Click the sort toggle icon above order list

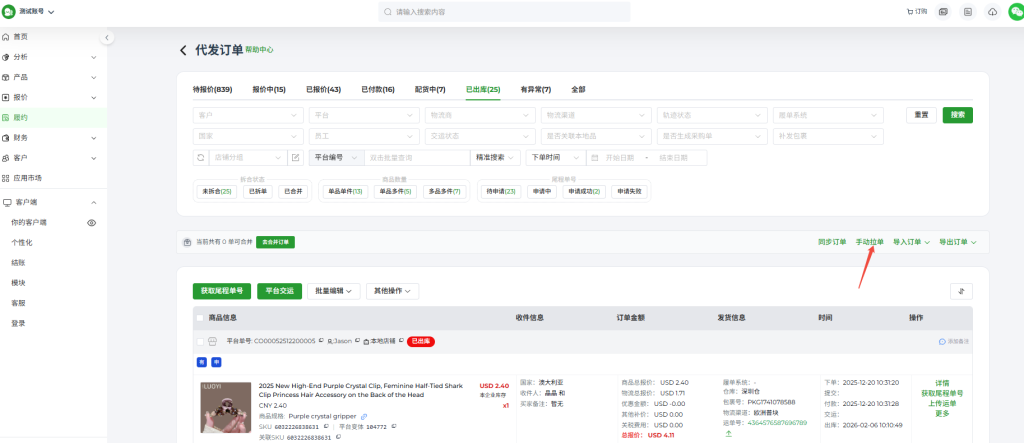click(961, 291)
